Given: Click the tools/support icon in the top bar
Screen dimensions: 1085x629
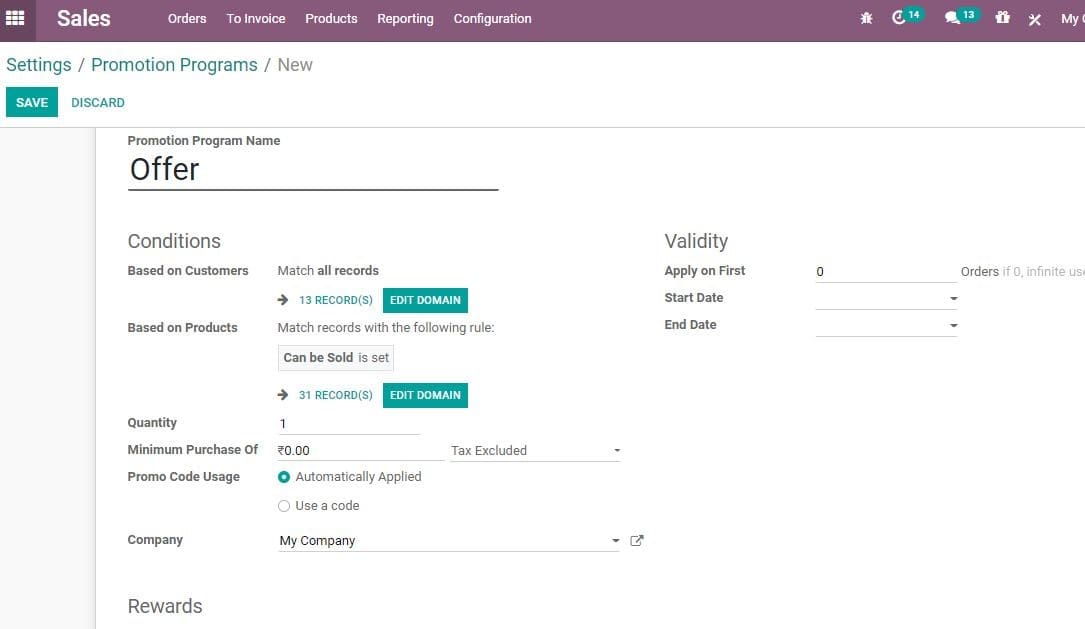Looking at the screenshot, I should [x=1034, y=18].
